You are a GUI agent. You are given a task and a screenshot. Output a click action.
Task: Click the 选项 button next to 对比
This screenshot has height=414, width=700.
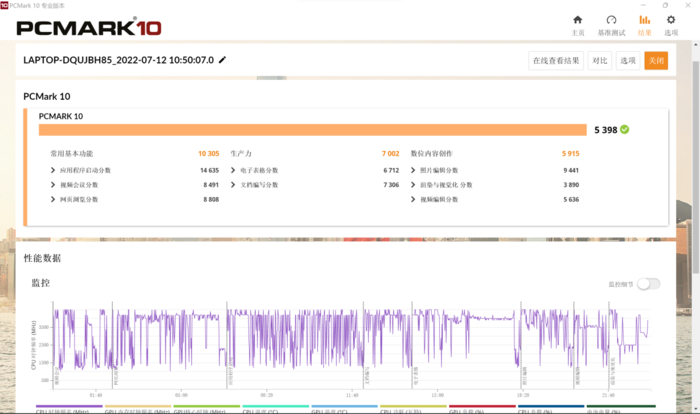pyautogui.click(x=628, y=61)
